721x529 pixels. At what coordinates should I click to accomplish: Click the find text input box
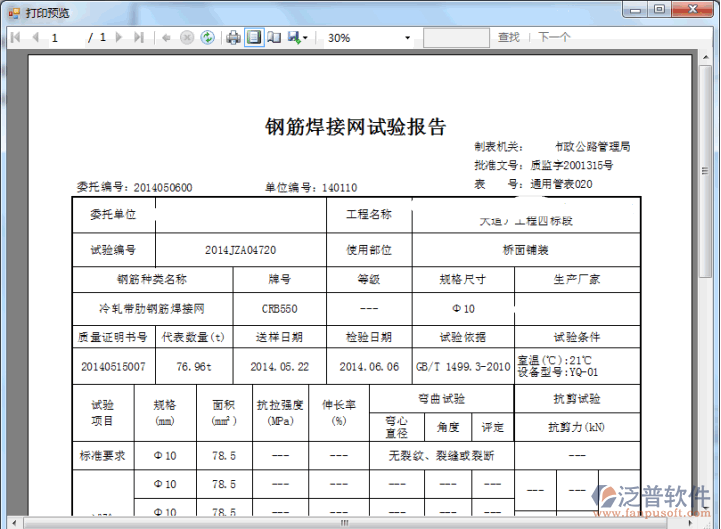coord(455,37)
